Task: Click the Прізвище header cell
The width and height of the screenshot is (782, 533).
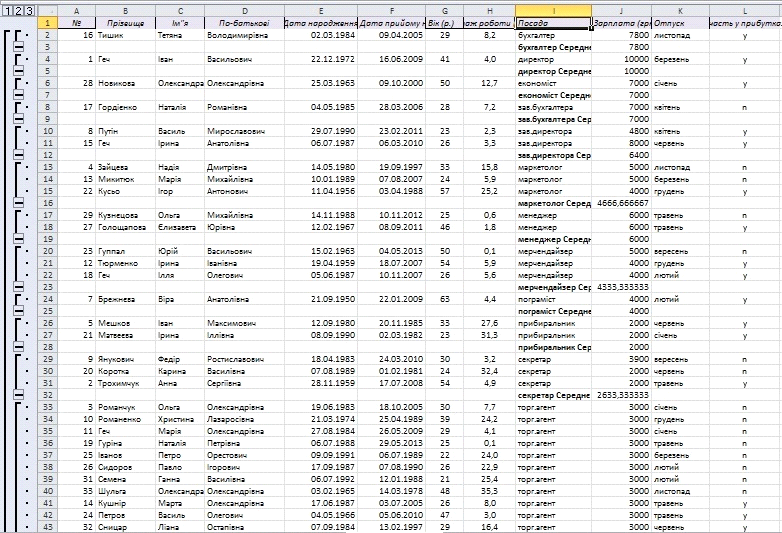Action: click(x=125, y=23)
